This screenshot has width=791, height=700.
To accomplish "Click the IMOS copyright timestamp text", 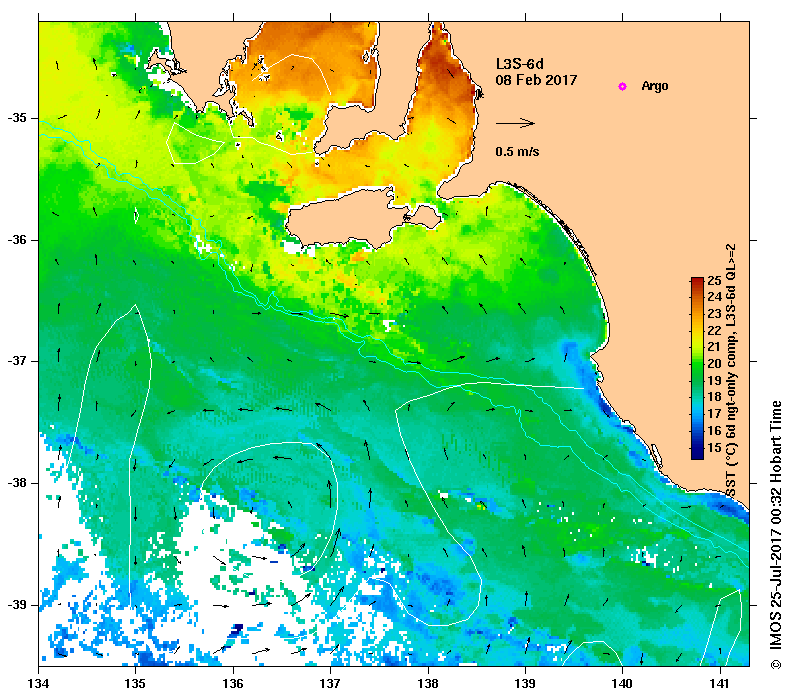I will tap(775, 536).
